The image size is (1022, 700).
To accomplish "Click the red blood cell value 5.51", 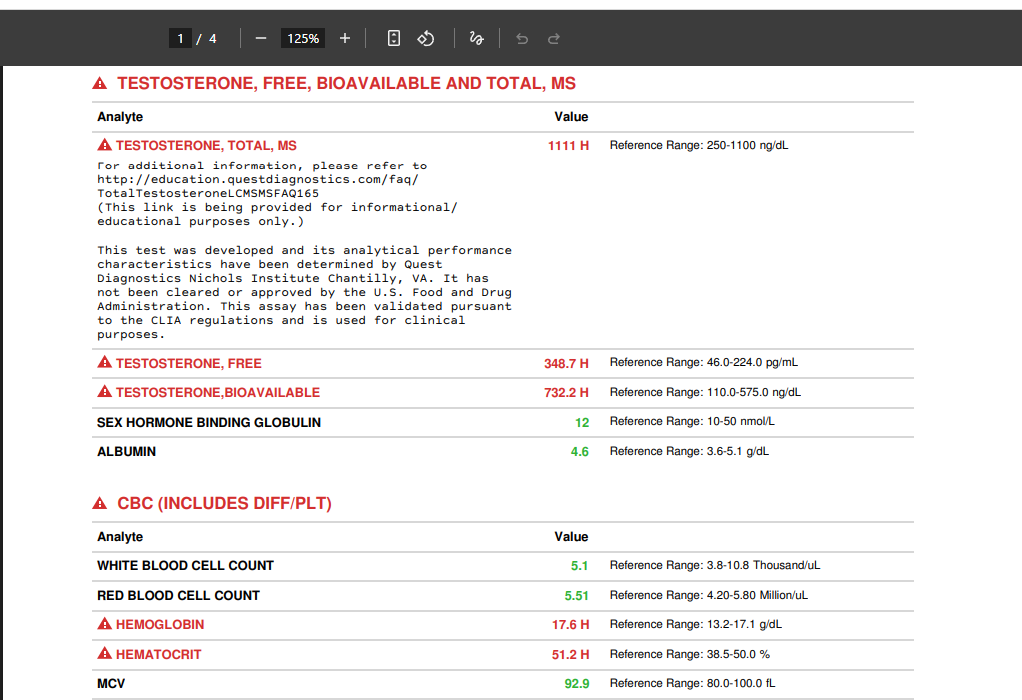I will tap(576, 596).
